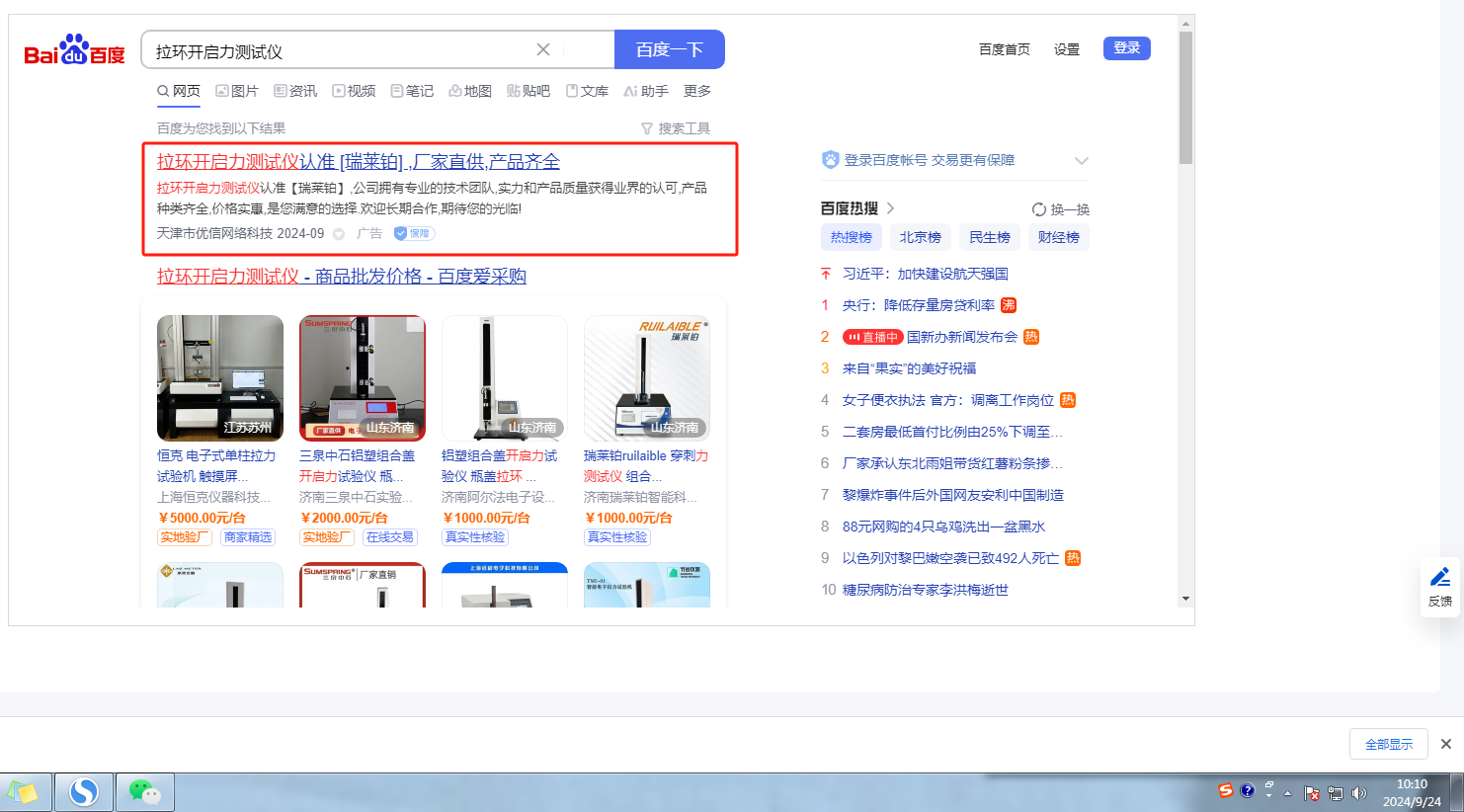This screenshot has width=1464, height=812.
Task: Open the 百度爱采购 result title link
Action: pos(342,277)
